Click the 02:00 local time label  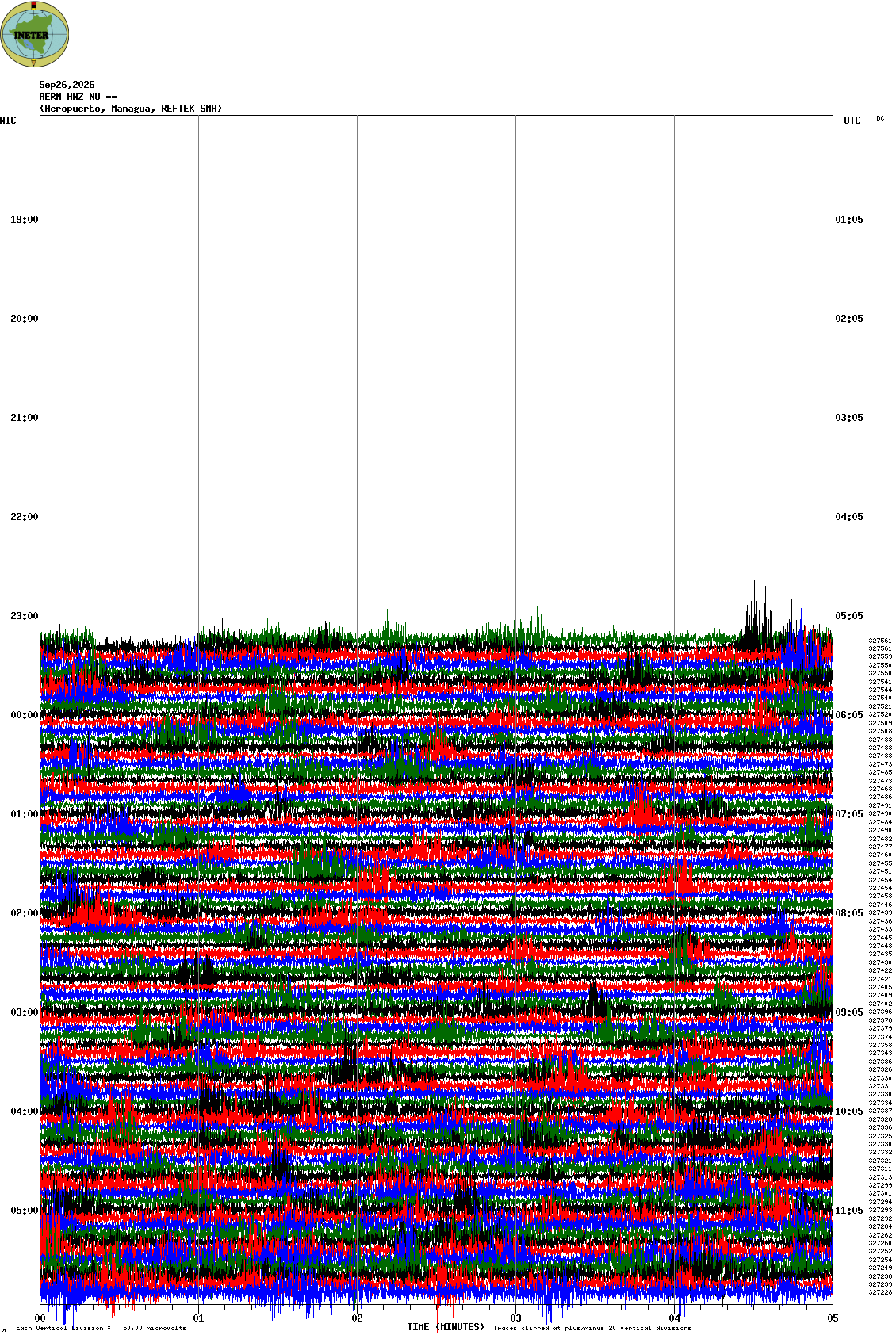pyautogui.click(x=24, y=913)
